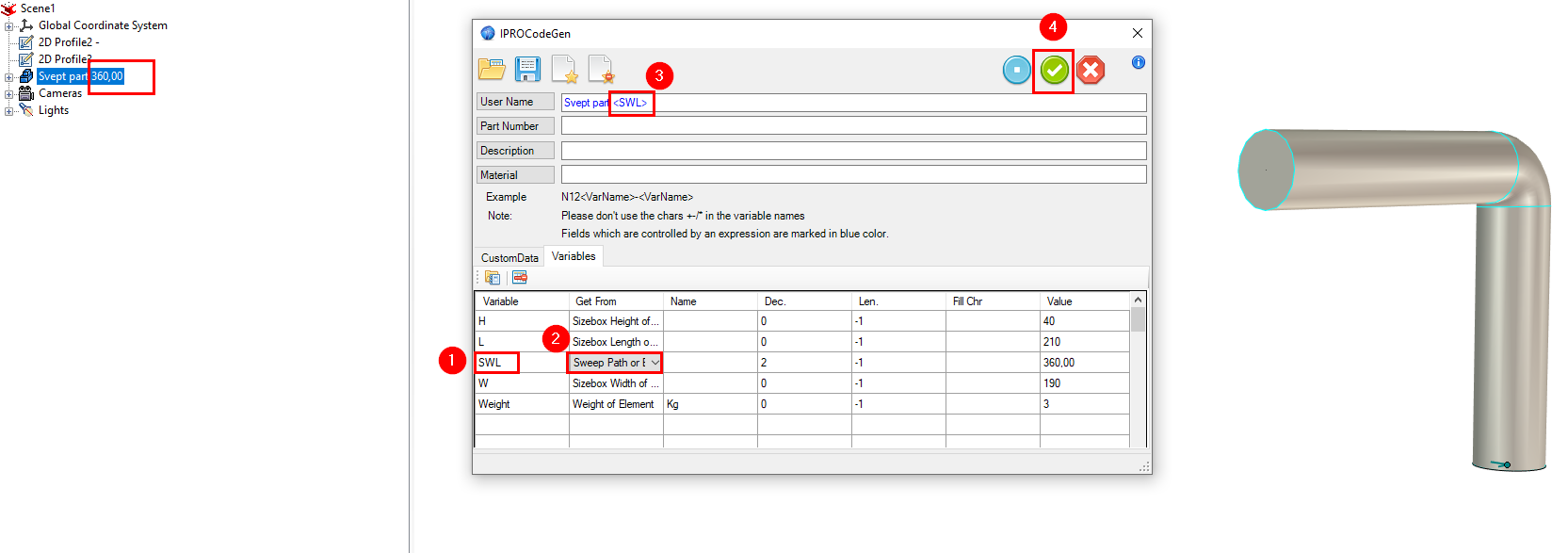Image resolution: width=1568 pixels, height=553 pixels.
Task: Click the 'Weight of Element' cell
Action: coord(616,404)
